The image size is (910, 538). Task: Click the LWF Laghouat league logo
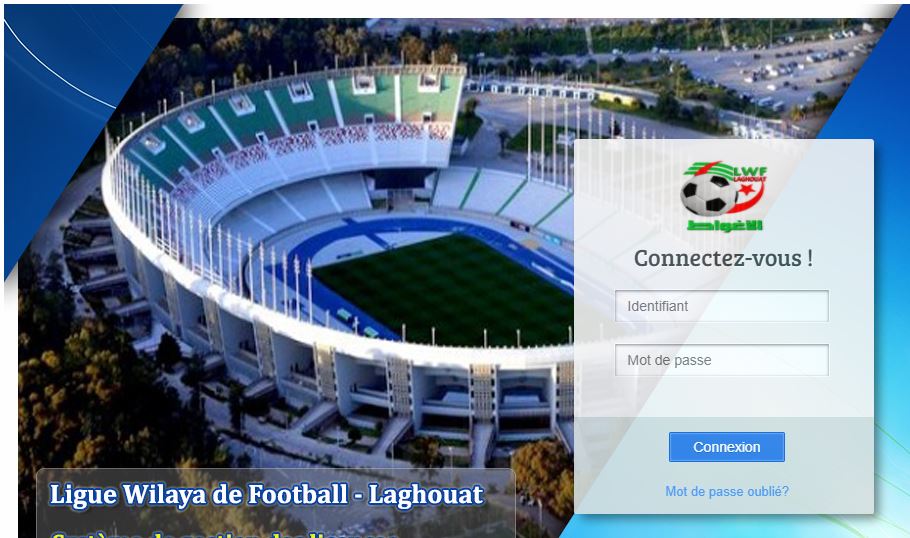(724, 197)
